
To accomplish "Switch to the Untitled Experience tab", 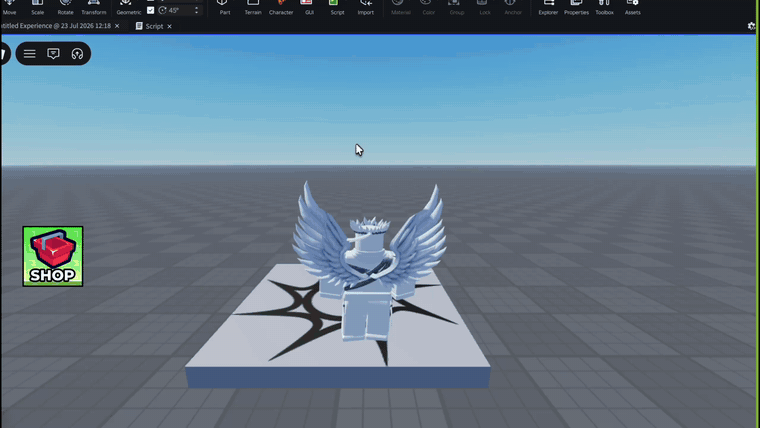I will (56, 26).
